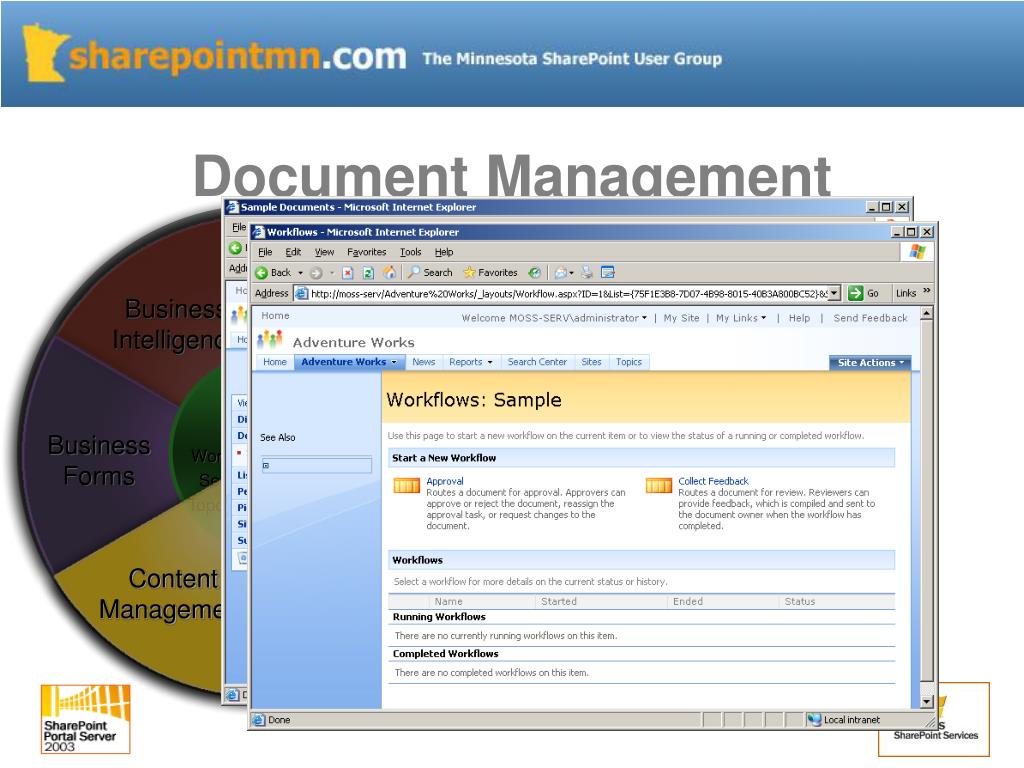Screen dimensions: 1024x768
Task: Expand the Links toolbar chevron
Action: tap(927, 291)
